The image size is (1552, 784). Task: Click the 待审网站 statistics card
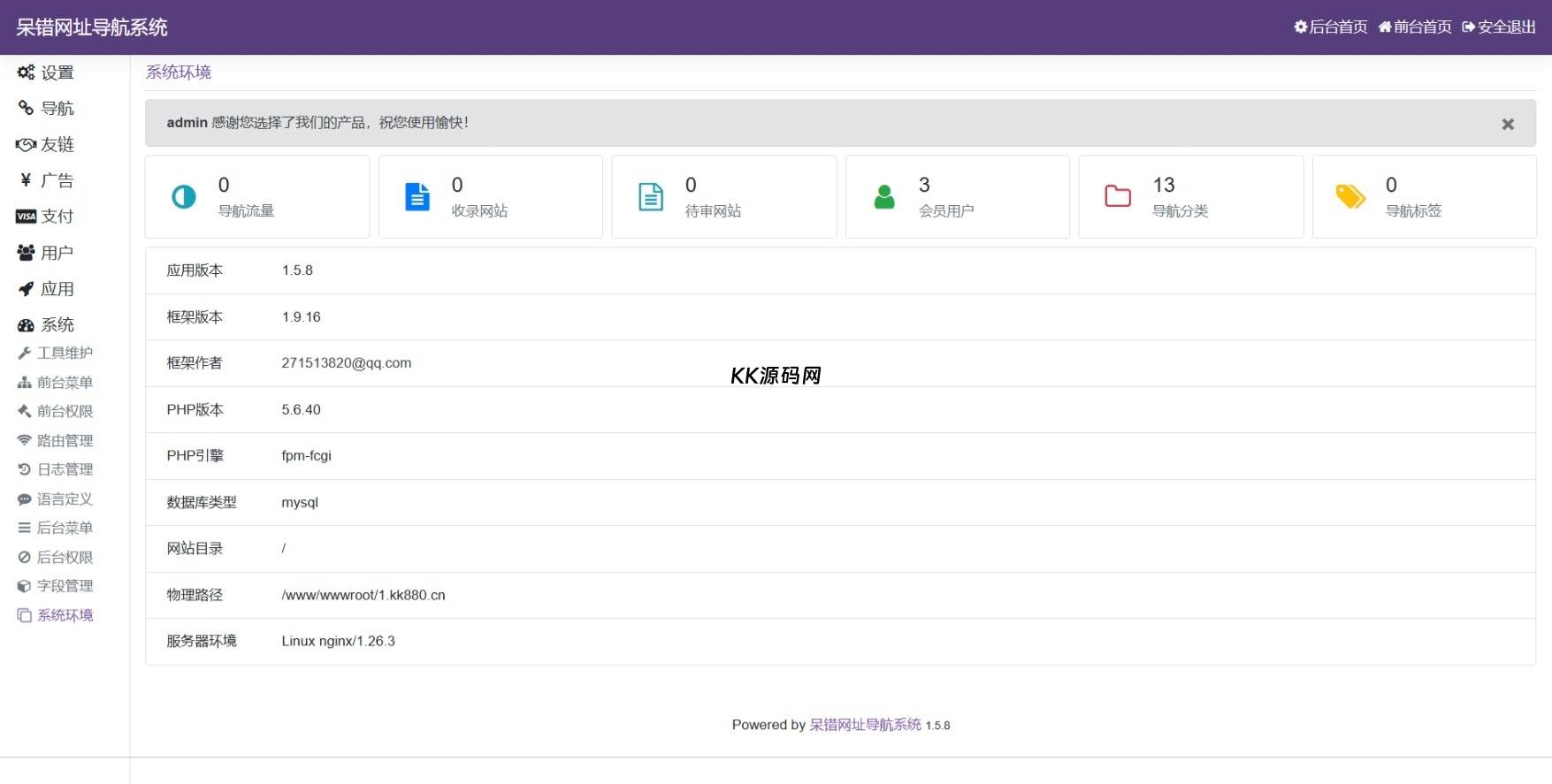[723, 197]
